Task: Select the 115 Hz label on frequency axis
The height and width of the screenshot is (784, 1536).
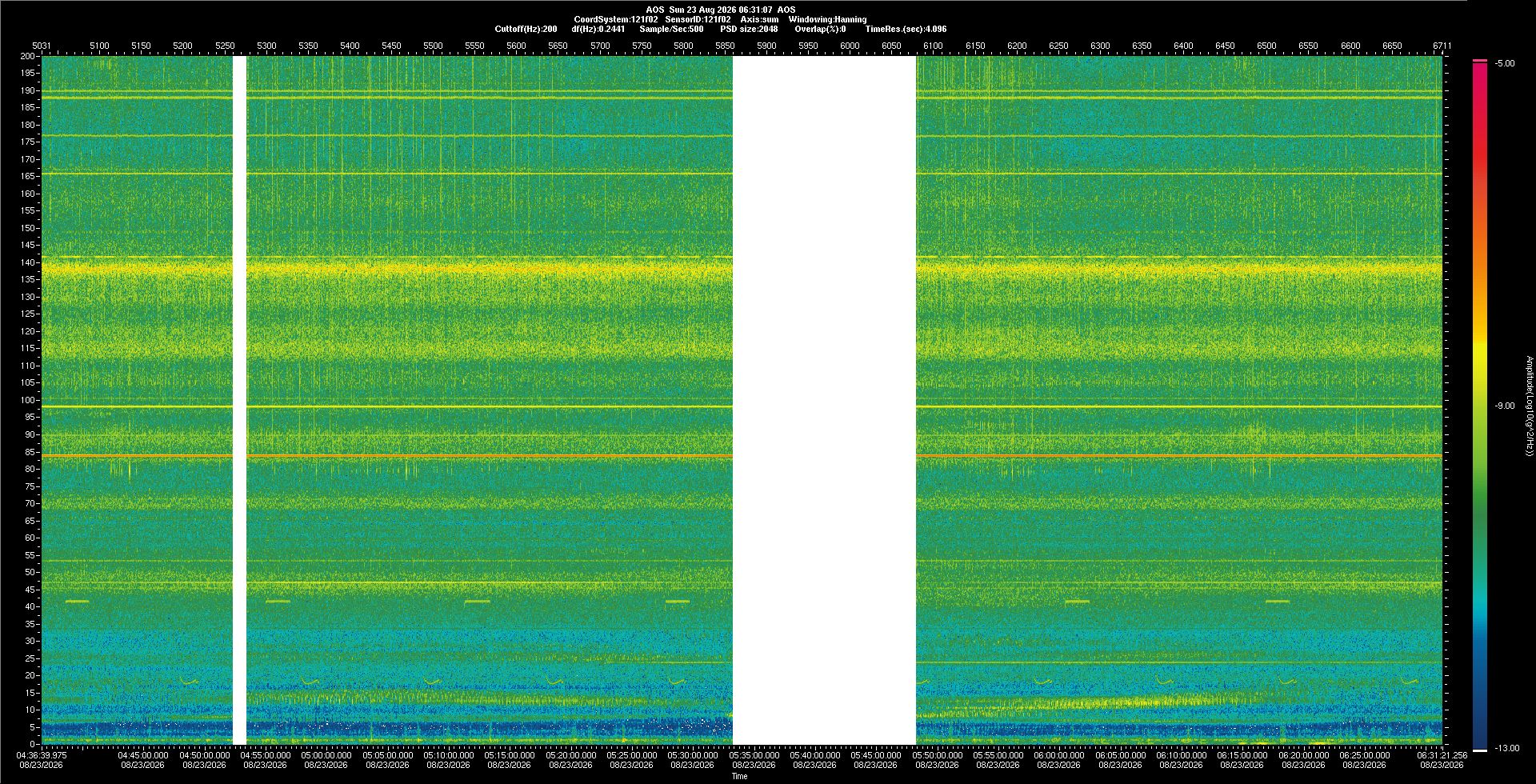Action: click(28, 348)
